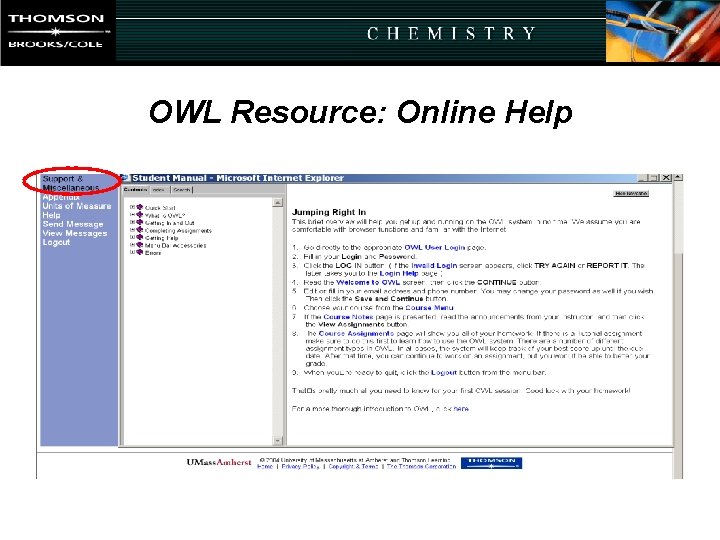
Task: Follow the Course Menu link
Action: pyautogui.click(x=429, y=308)
